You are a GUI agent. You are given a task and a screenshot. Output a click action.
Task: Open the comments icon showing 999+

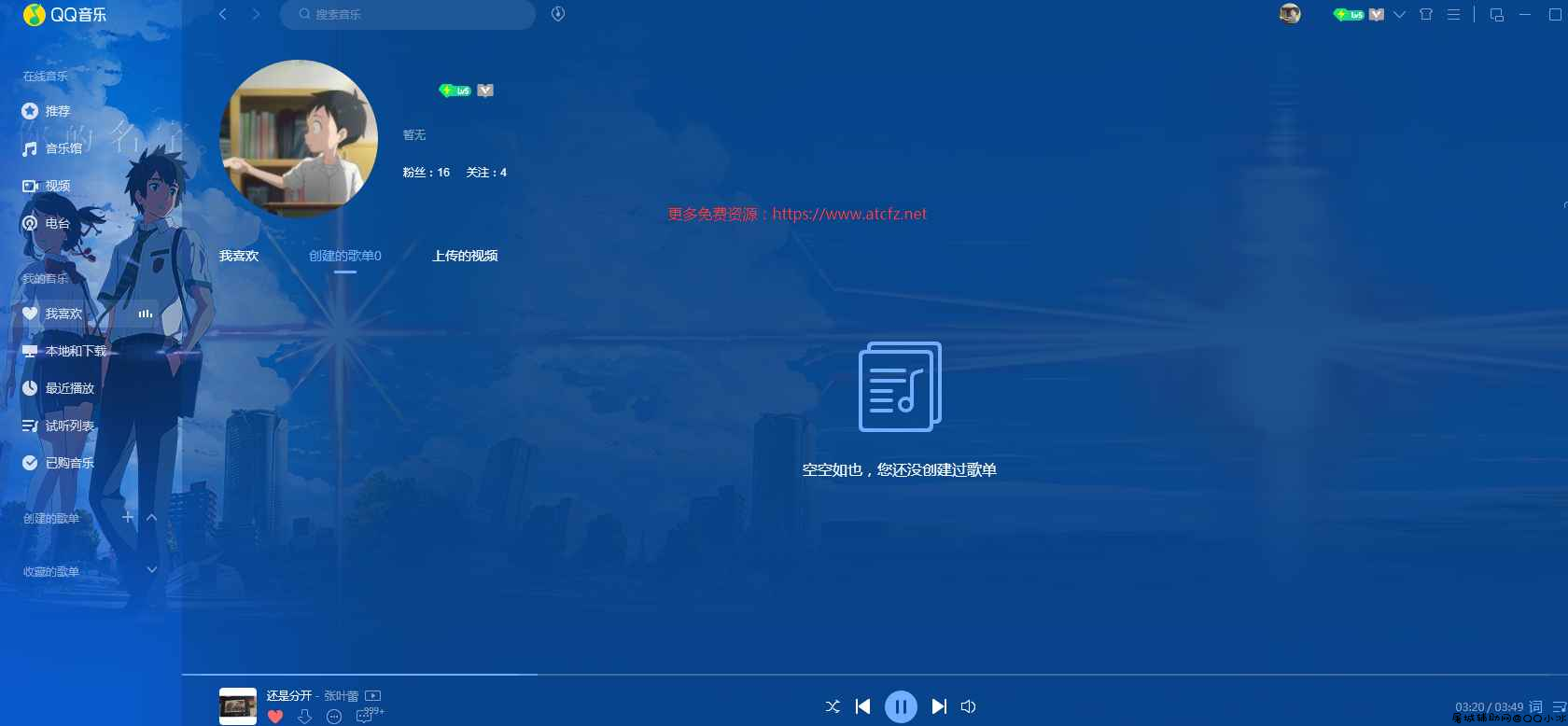(x=370, y=715)
